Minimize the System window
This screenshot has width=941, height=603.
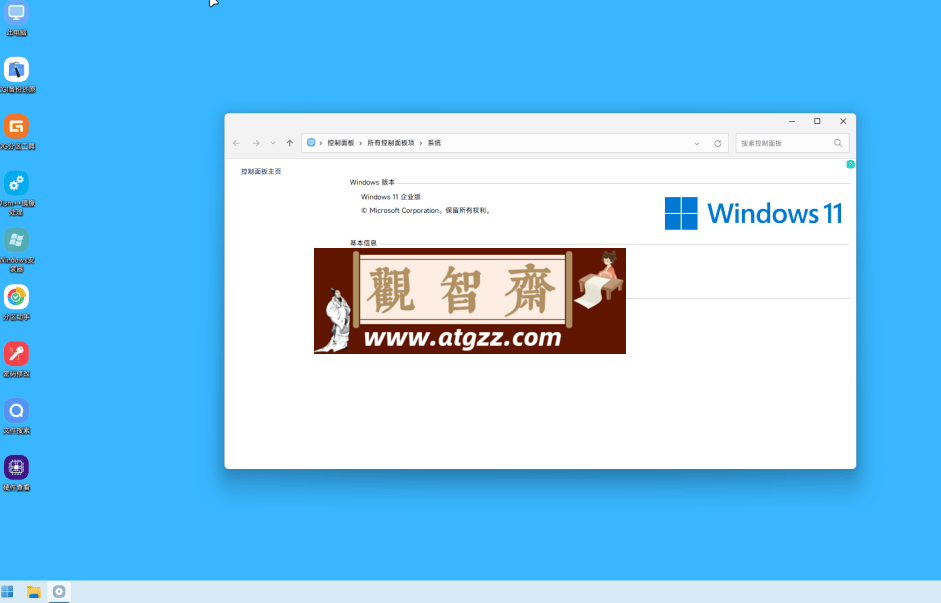[x=792, y=121]
